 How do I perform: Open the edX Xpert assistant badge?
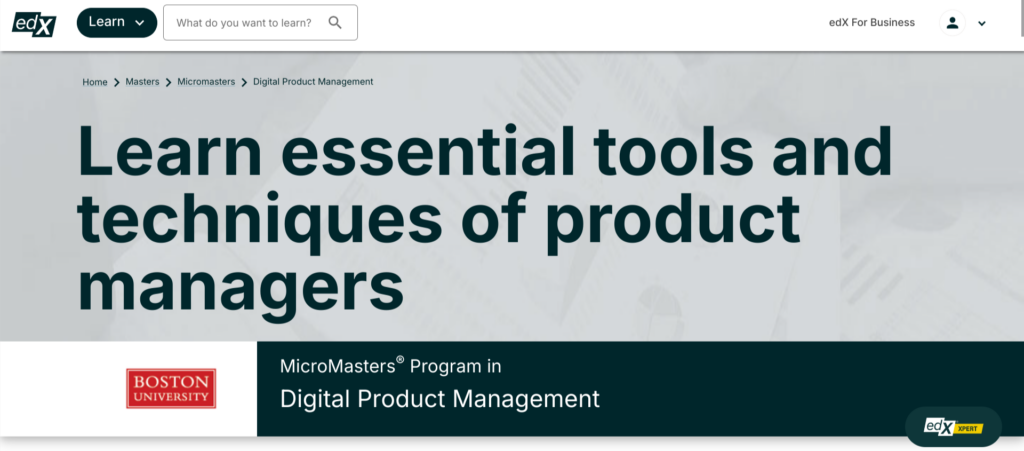(x=953, y=427)
